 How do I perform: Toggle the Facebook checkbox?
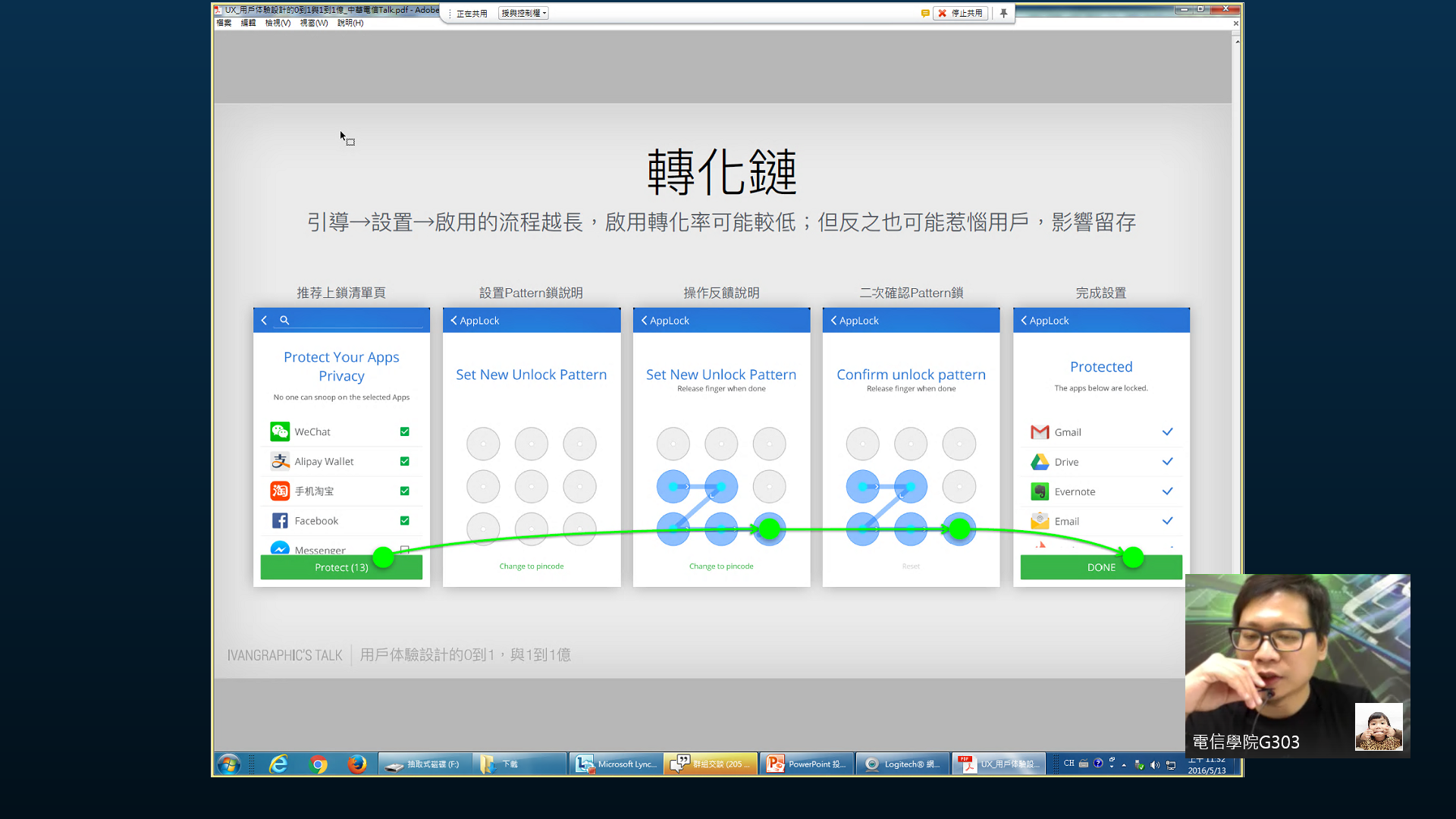pos(404,520)
